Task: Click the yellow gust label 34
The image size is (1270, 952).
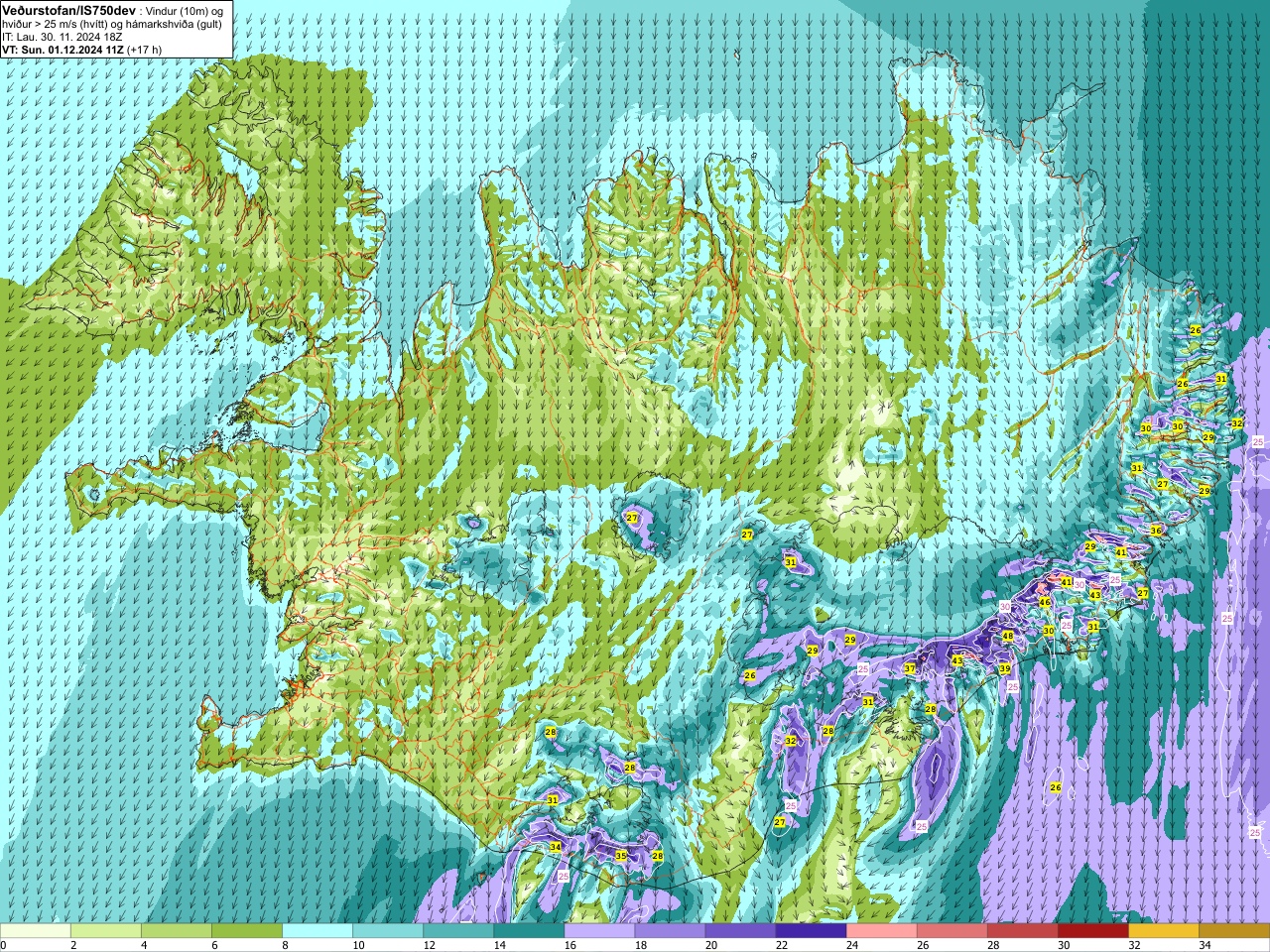Action: 556,847
